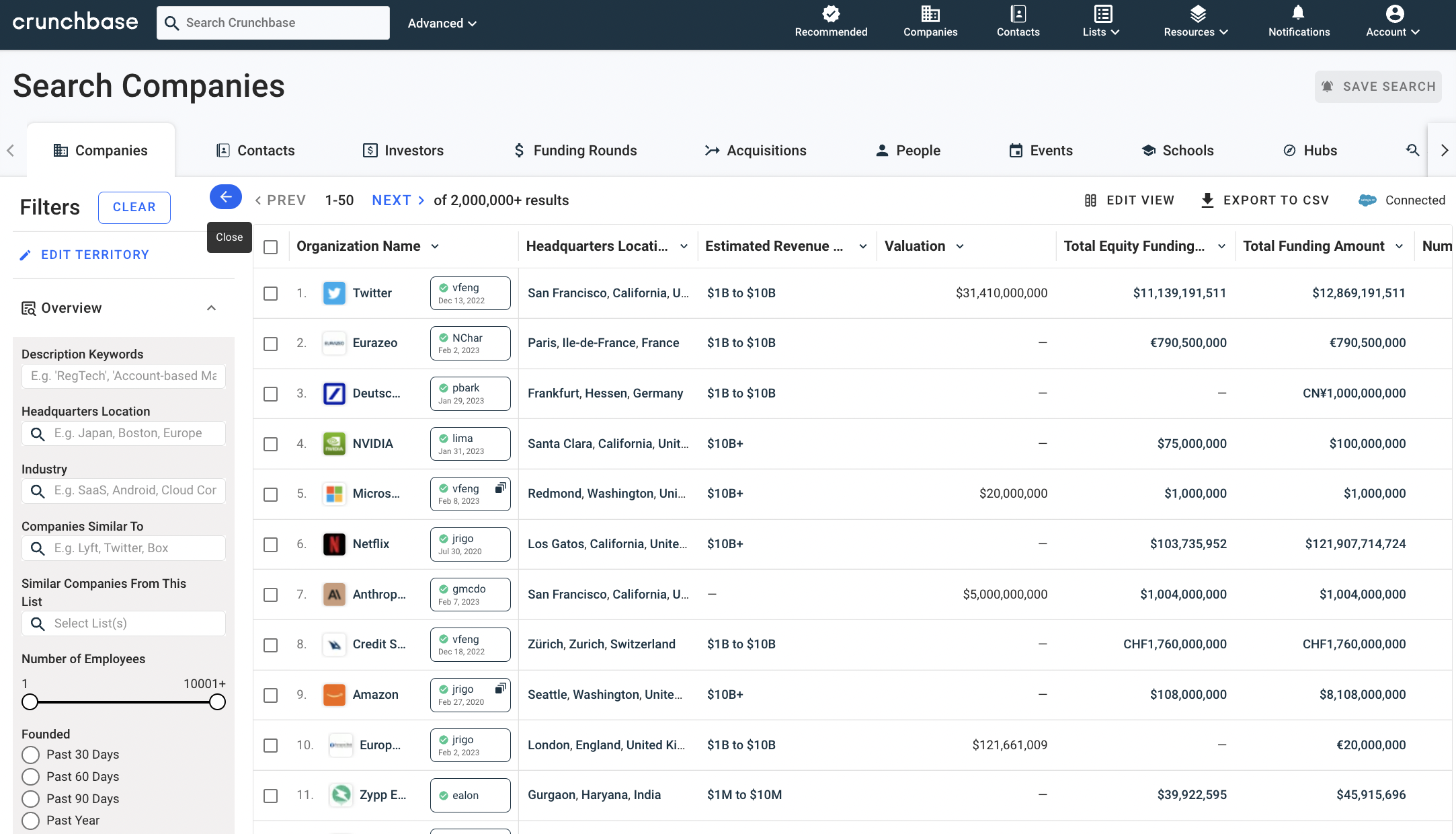The width and height of the screenshot is (1456, 834).
Task: Click the Headquarters Location search field
Action: click(x=123, y=433)
